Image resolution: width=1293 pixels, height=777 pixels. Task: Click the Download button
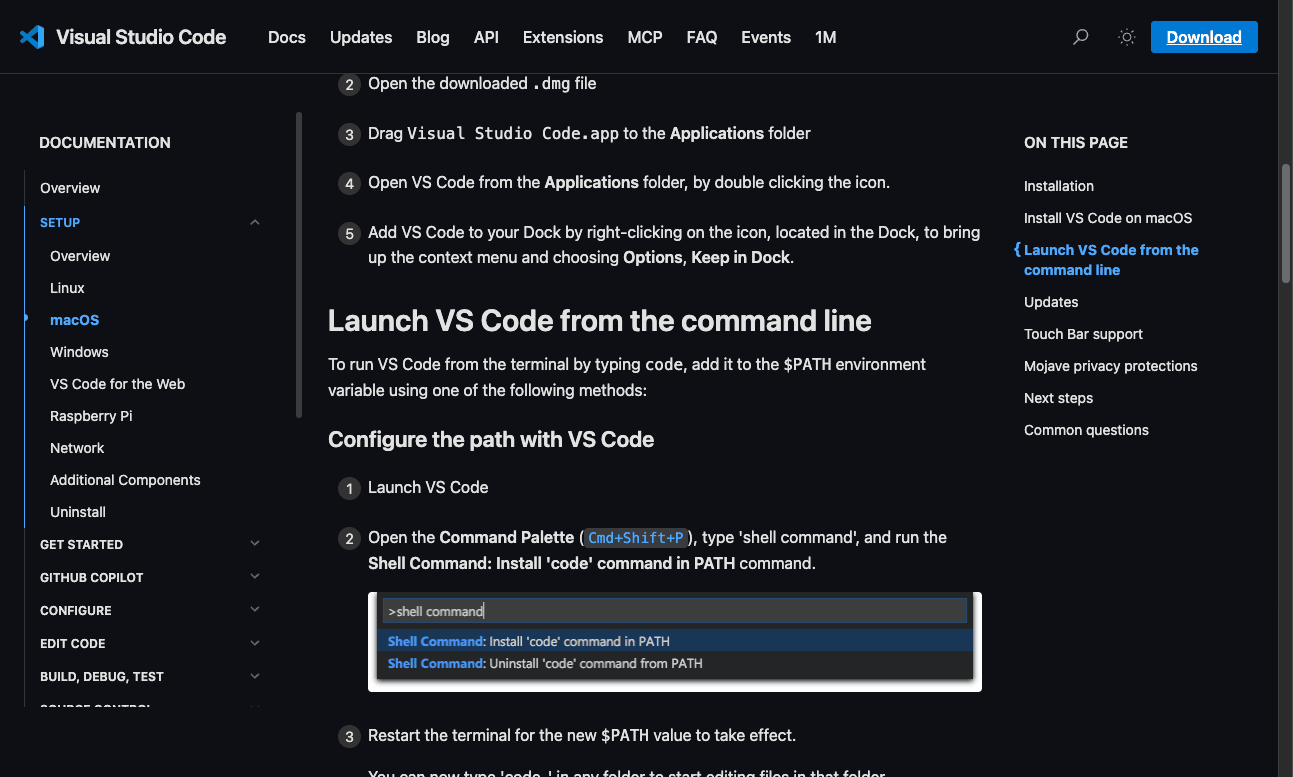[x=1204, y=37]
